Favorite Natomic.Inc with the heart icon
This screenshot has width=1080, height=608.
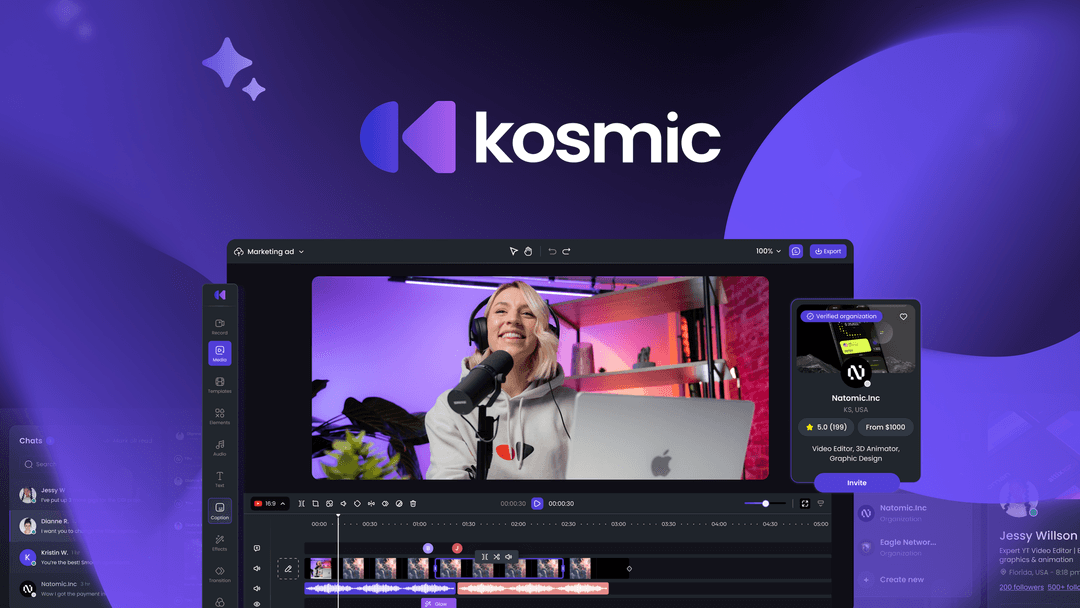click(x=903, y=316)
